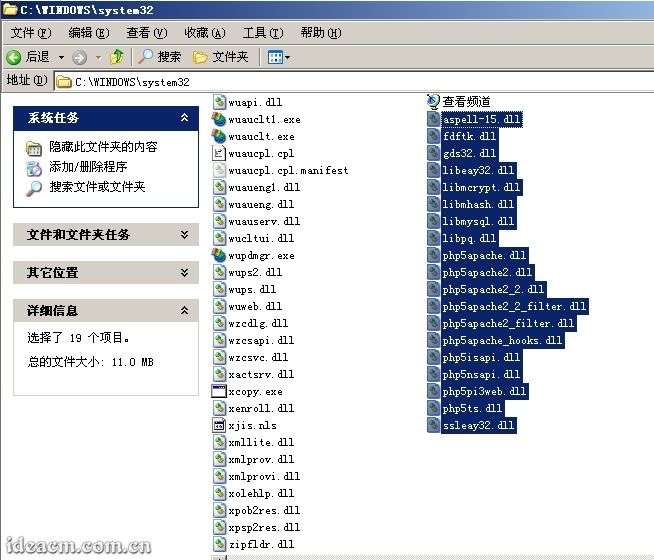Select the 查看频道 shortcut icon
The height and width of the screenshot is (560, 654).
click(x=433, y=101)
